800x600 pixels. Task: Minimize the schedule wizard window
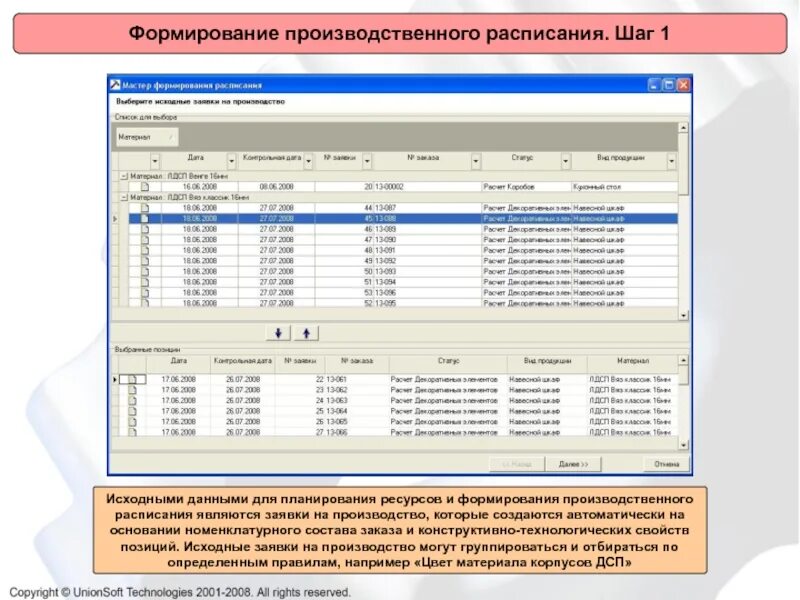tap(654, 85)
